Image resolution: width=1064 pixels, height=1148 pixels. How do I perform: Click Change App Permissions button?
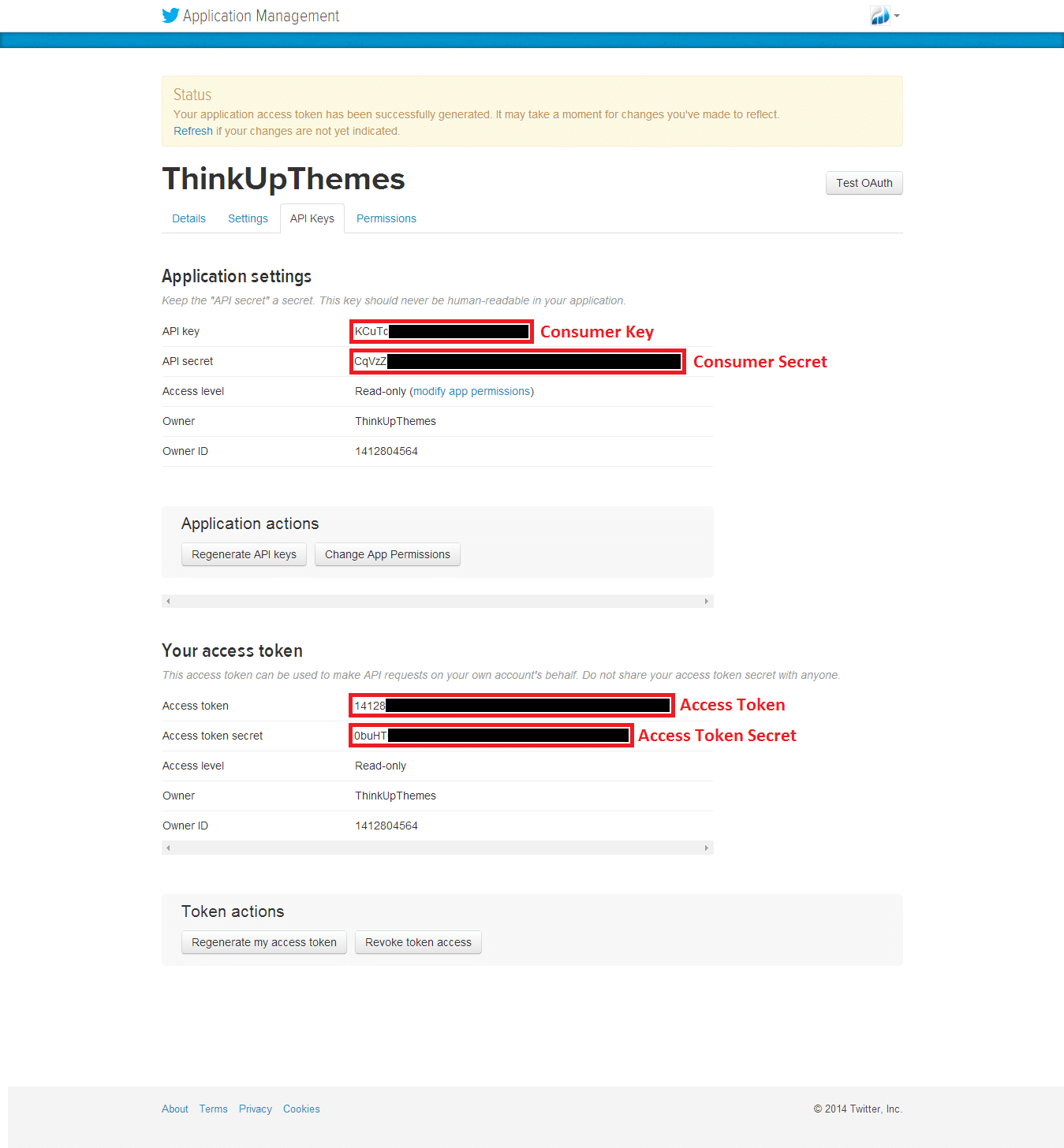tap(387, 554)
